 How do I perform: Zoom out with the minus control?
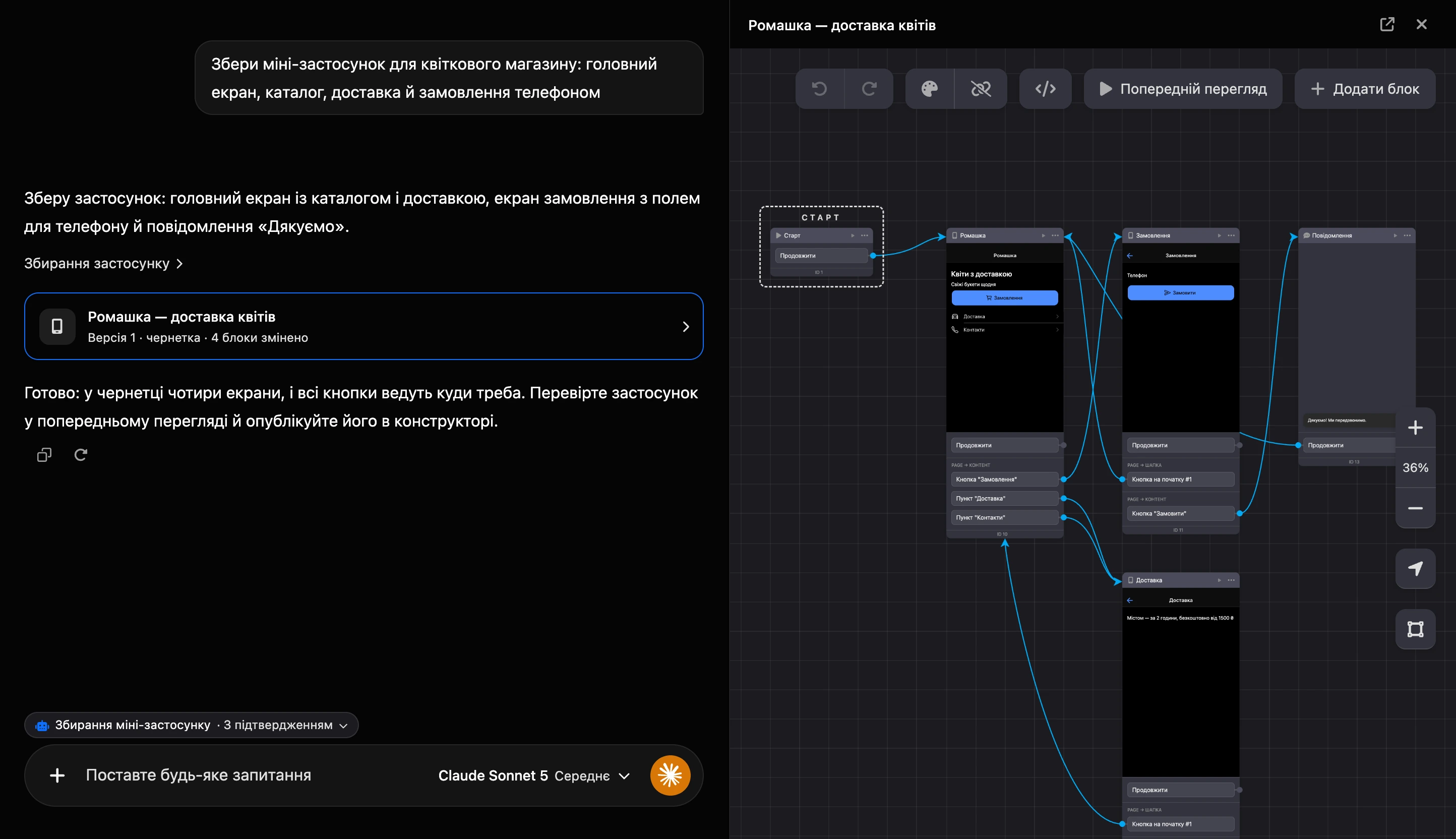1415,508
